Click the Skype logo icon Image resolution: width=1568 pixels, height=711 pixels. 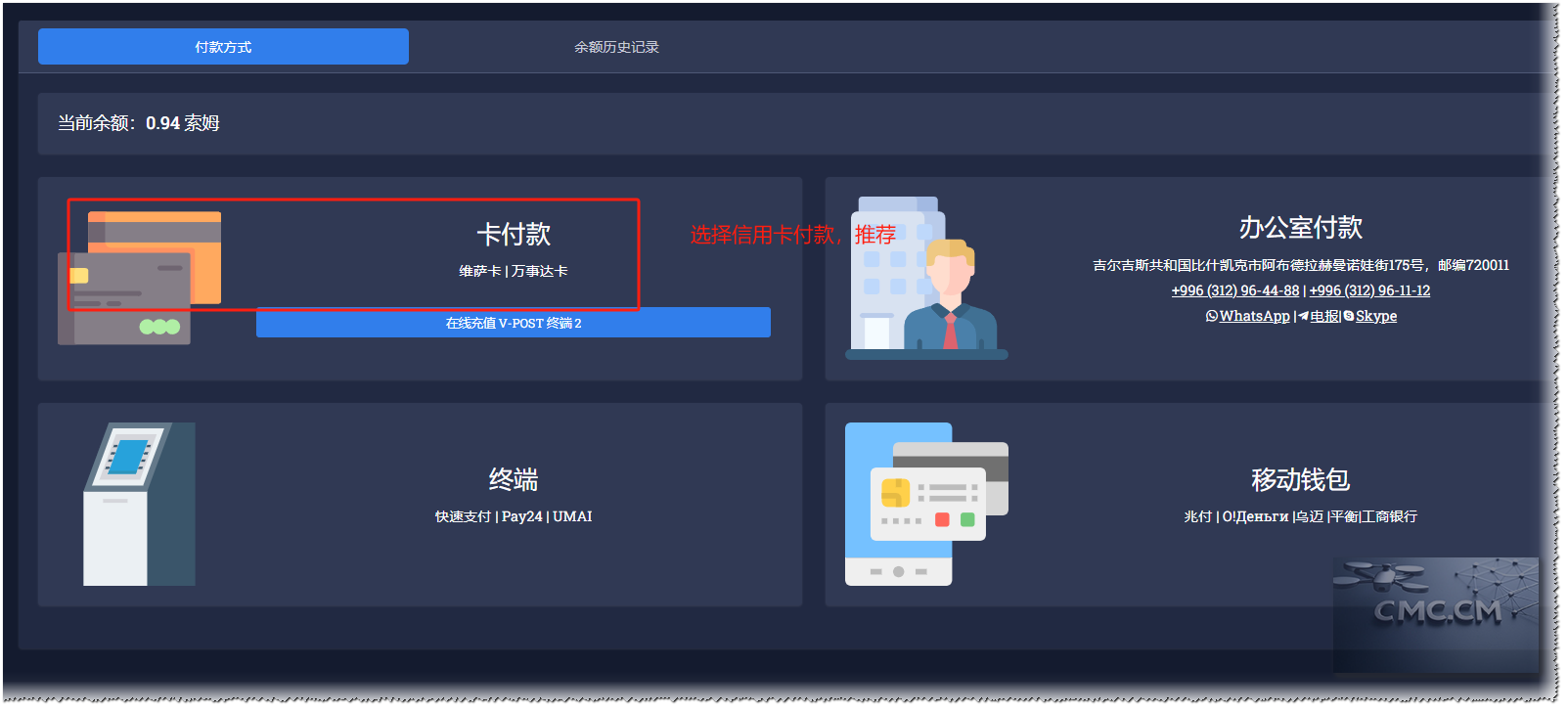pyautogui.click(x=1349, y=316)
